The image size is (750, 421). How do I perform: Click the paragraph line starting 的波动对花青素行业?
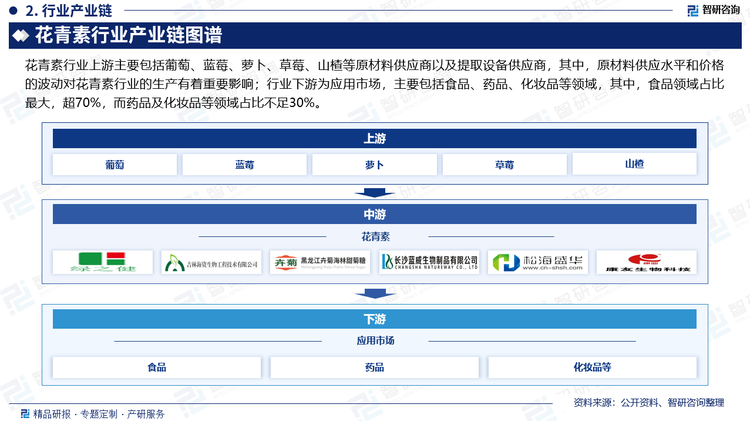point(375,84)
